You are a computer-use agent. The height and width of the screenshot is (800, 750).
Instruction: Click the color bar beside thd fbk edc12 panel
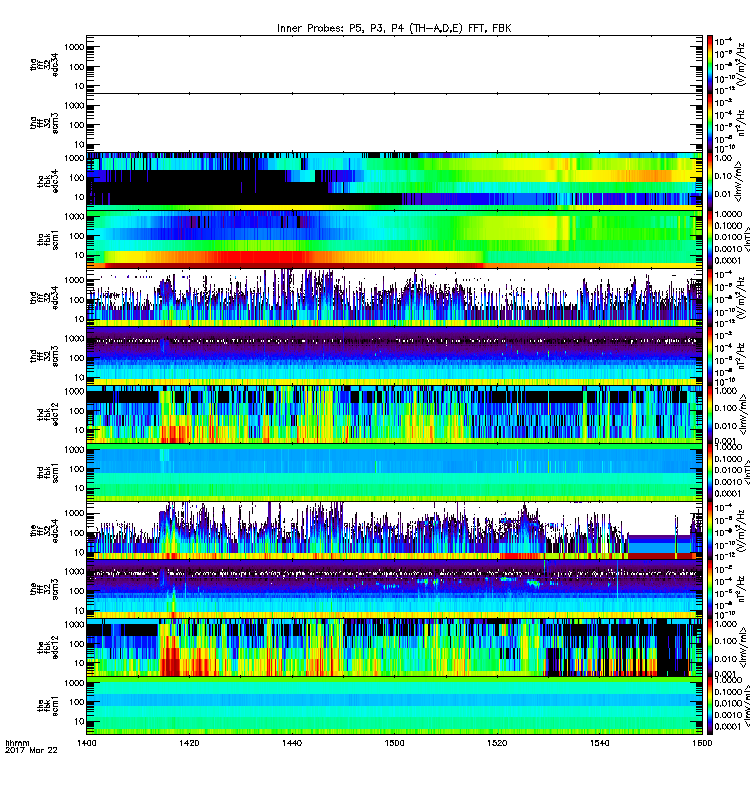pyautogui.click(x=710, y=414)
